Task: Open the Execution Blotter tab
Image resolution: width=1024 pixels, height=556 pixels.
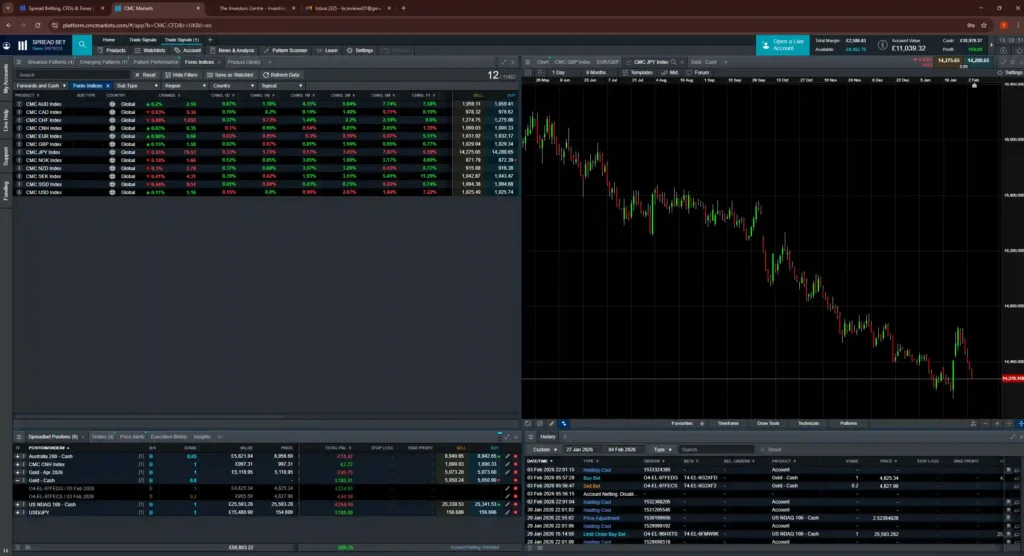Action: pyautogui.click(x=168, y=436)
